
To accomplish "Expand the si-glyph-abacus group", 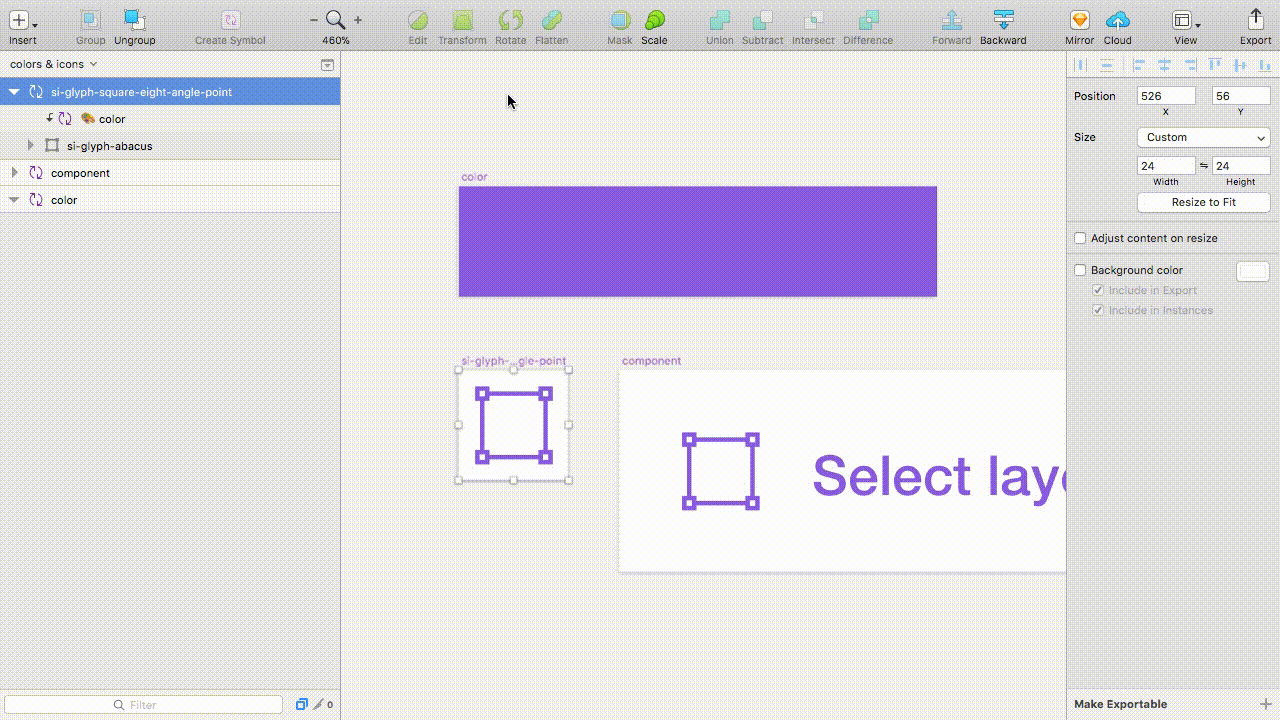I will [30, 146].
